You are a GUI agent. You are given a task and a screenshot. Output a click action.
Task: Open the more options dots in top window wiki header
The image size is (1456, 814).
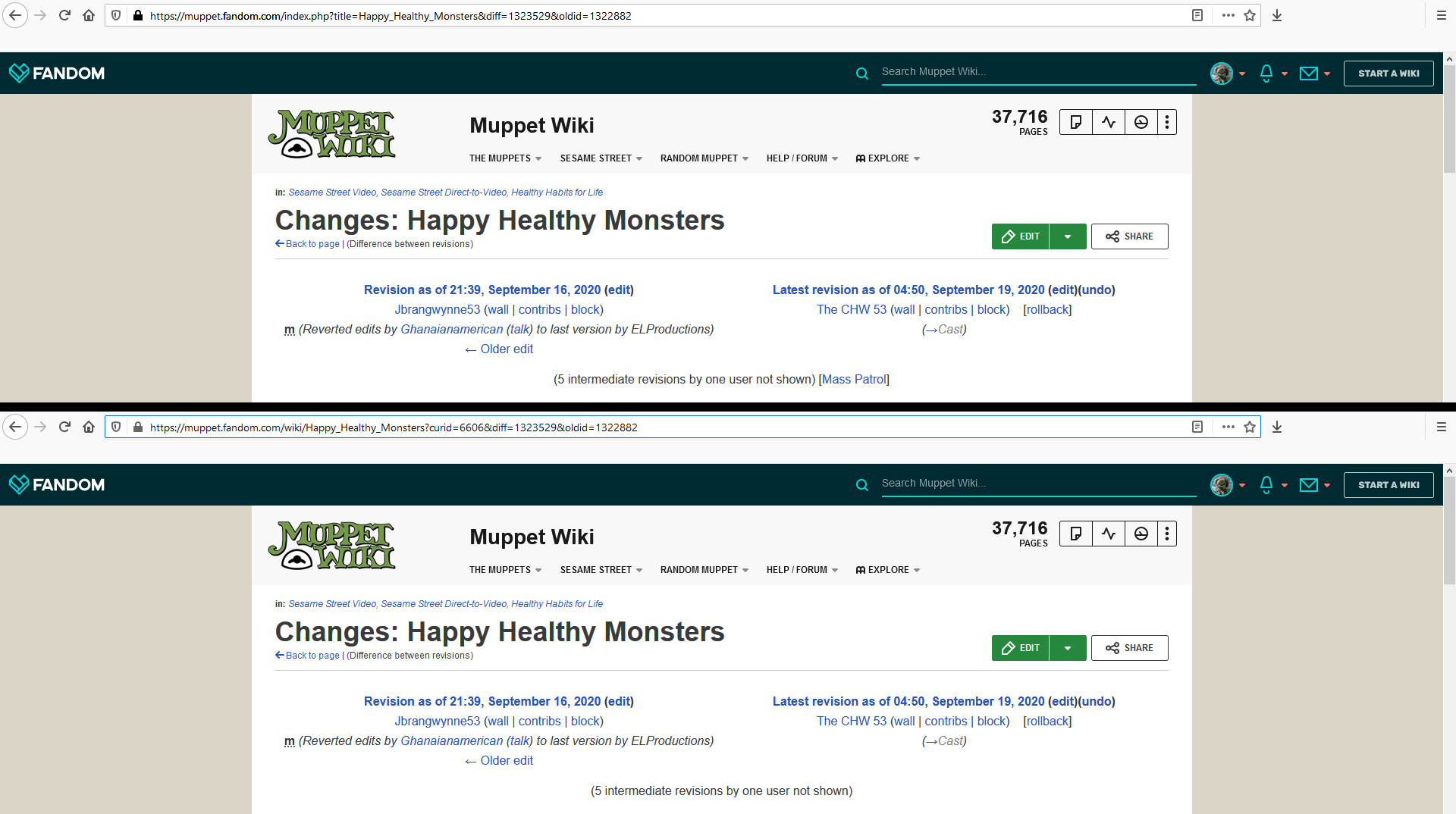pos(1167,122)
